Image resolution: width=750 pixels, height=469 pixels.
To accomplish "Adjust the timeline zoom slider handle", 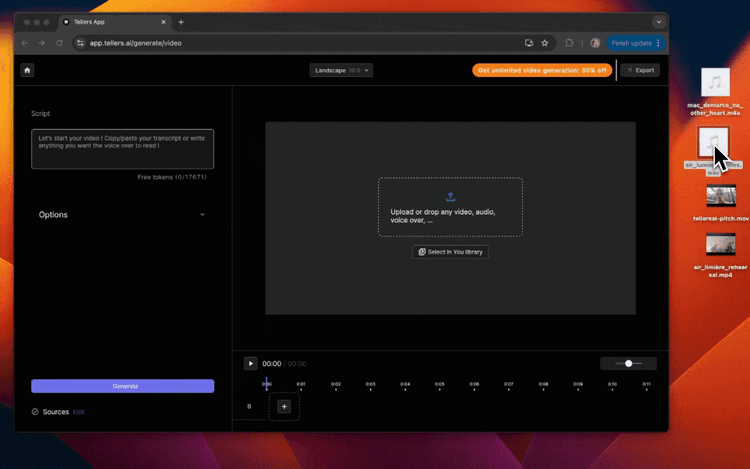I will (x=629, y=364).
